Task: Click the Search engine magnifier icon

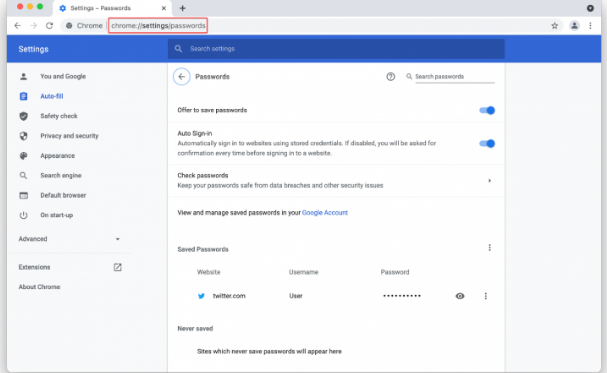Action: click(x=24, y=176)
